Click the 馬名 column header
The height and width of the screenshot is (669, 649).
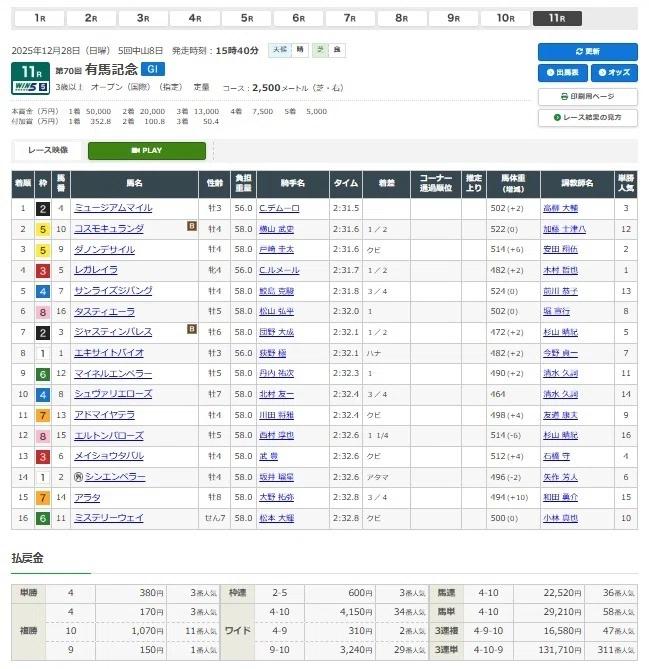(x=134, y=183)
